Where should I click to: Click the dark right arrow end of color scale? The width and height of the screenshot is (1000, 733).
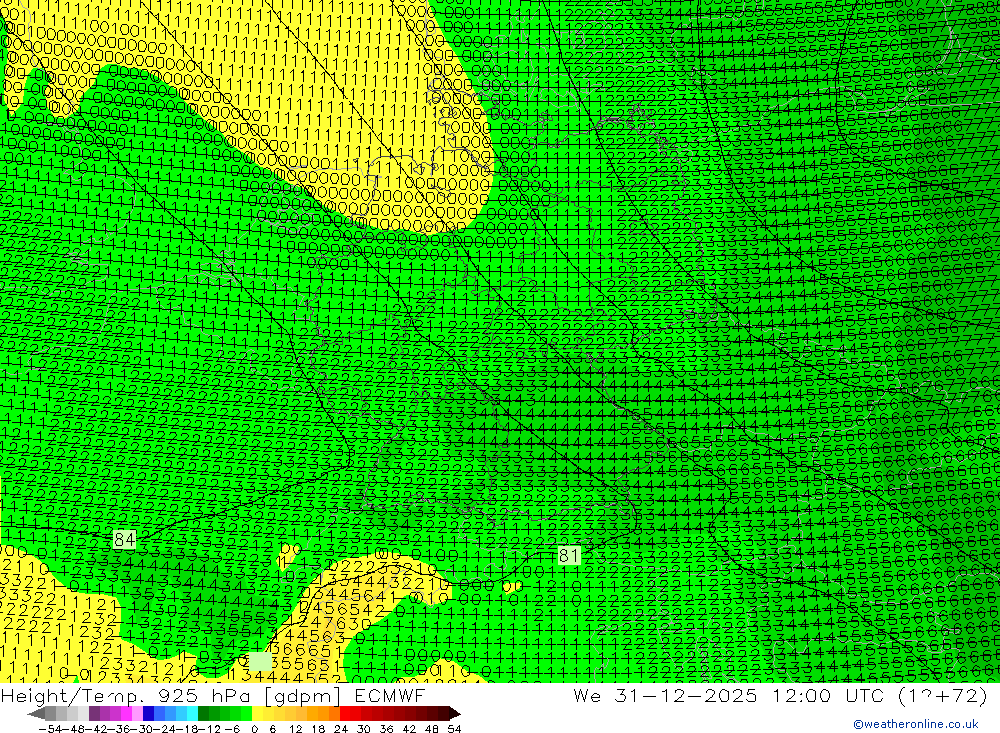coord(455,714)
